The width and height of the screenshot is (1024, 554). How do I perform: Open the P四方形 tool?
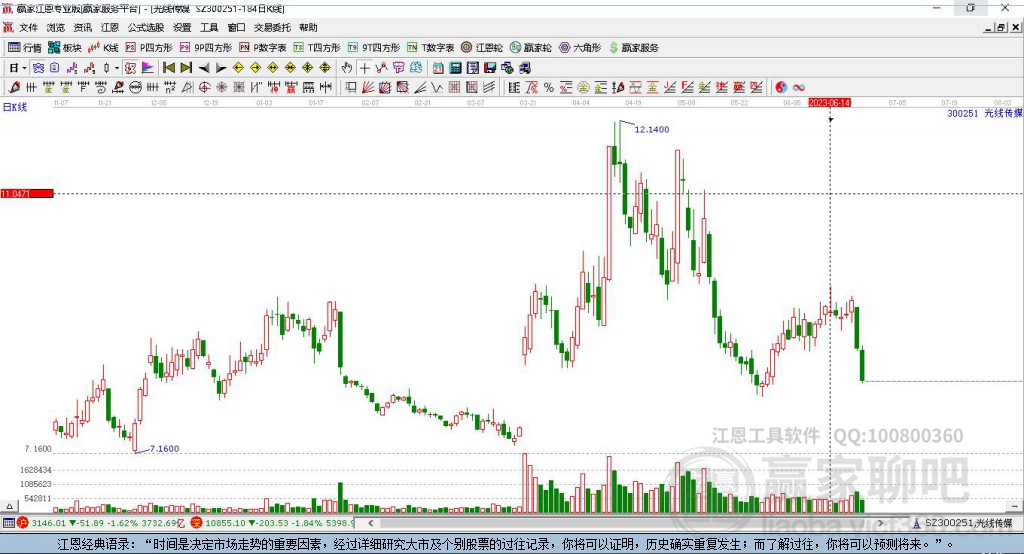[149, 48]
